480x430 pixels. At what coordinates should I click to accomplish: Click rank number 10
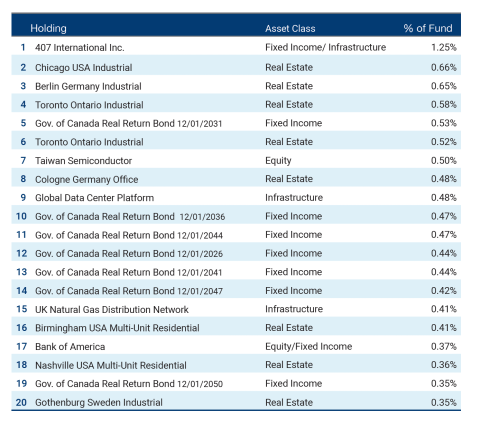click(21, 216)
